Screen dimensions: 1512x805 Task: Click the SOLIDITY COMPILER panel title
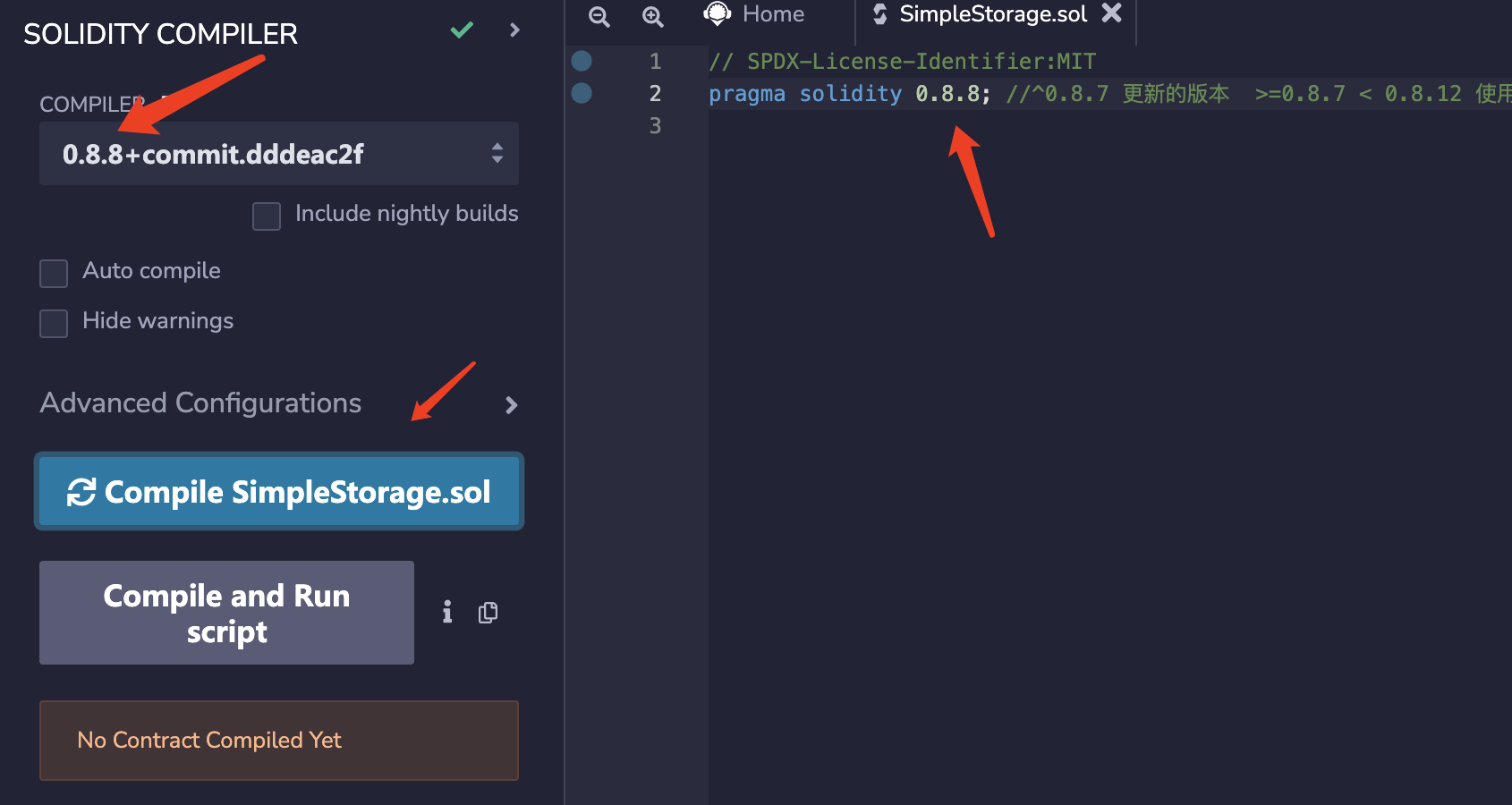coord(160,34)
